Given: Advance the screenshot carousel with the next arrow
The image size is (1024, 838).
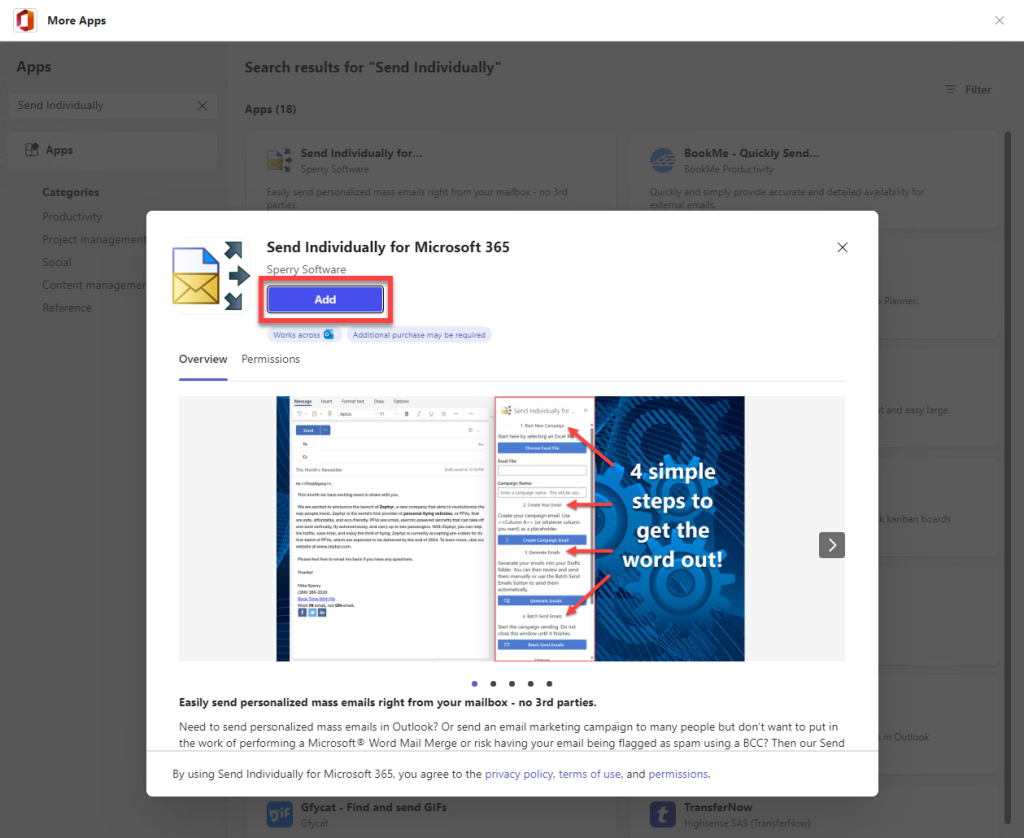Looking at the screenshot, I should click(831, 545).
